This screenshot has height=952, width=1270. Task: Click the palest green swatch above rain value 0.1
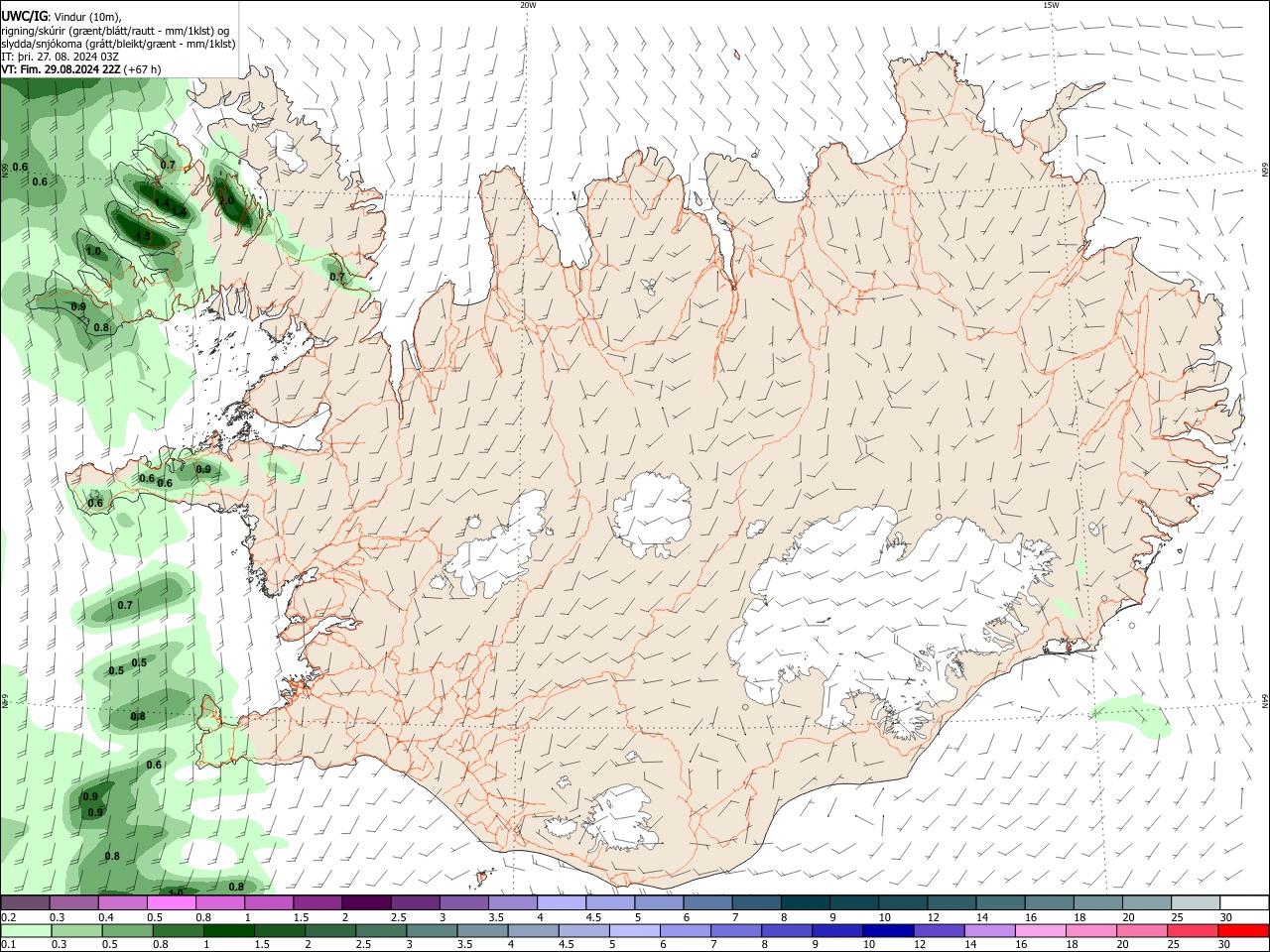26,931
